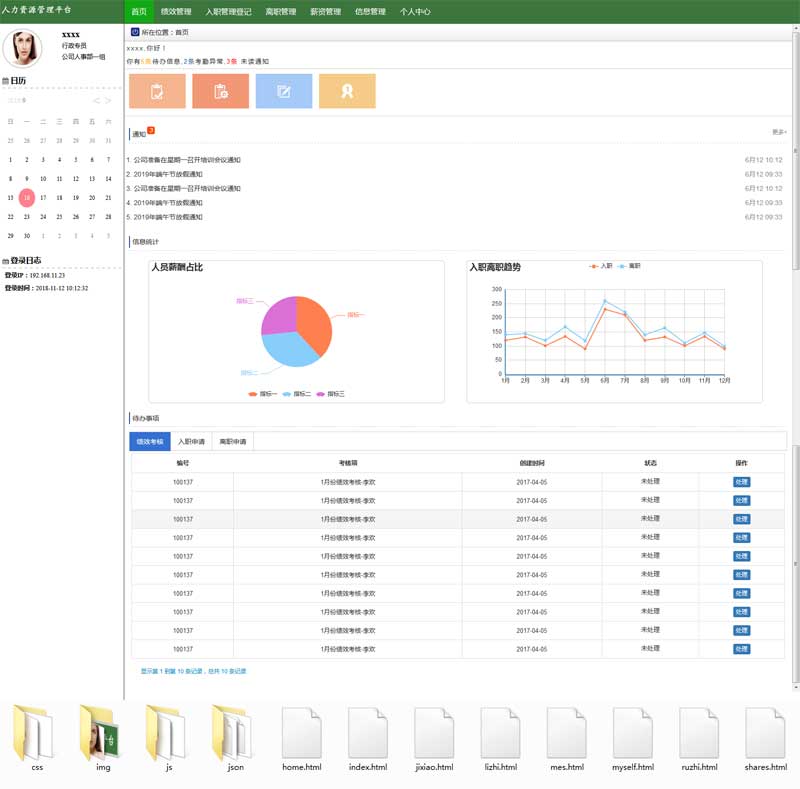Go to calendar's previous month arrow
Screen dimensions: 800x789
[x=96, y=101]
